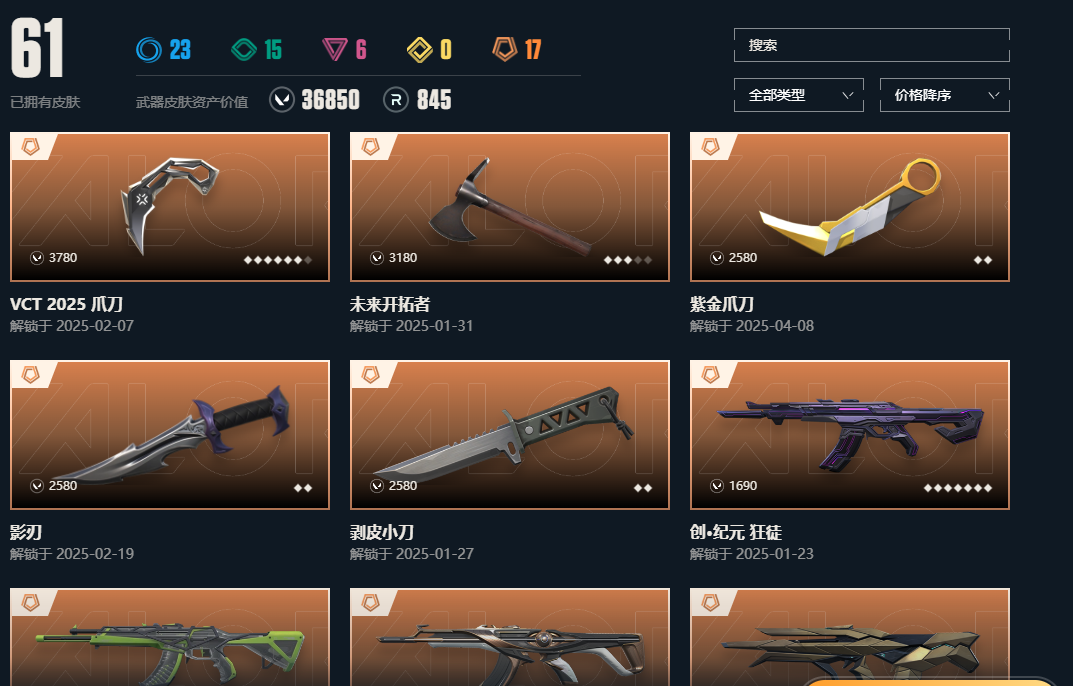Viewport: 1073px width, 686px height.
Task: Click the green rifle skin in bottom row
Action: pyautogui.click(x=170, y=637)
